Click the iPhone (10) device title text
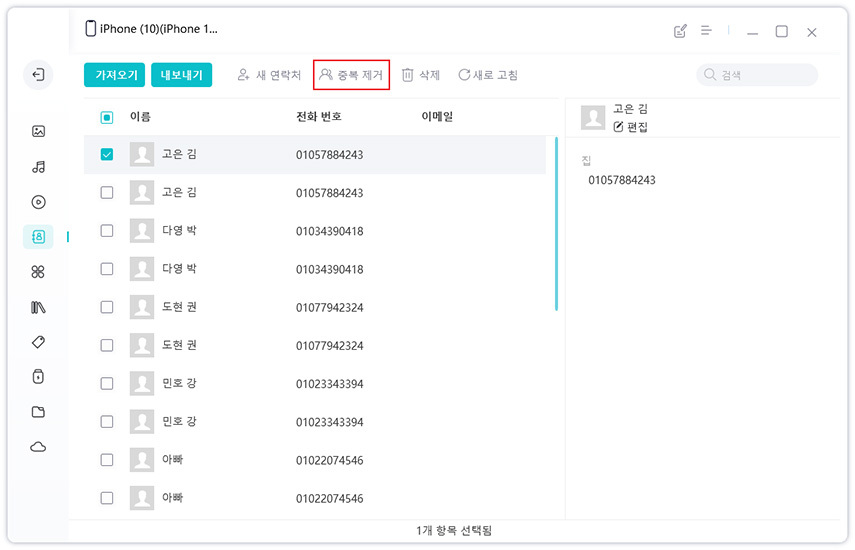Viewport: 855px width, 550px height. click(x=159, y=29)
